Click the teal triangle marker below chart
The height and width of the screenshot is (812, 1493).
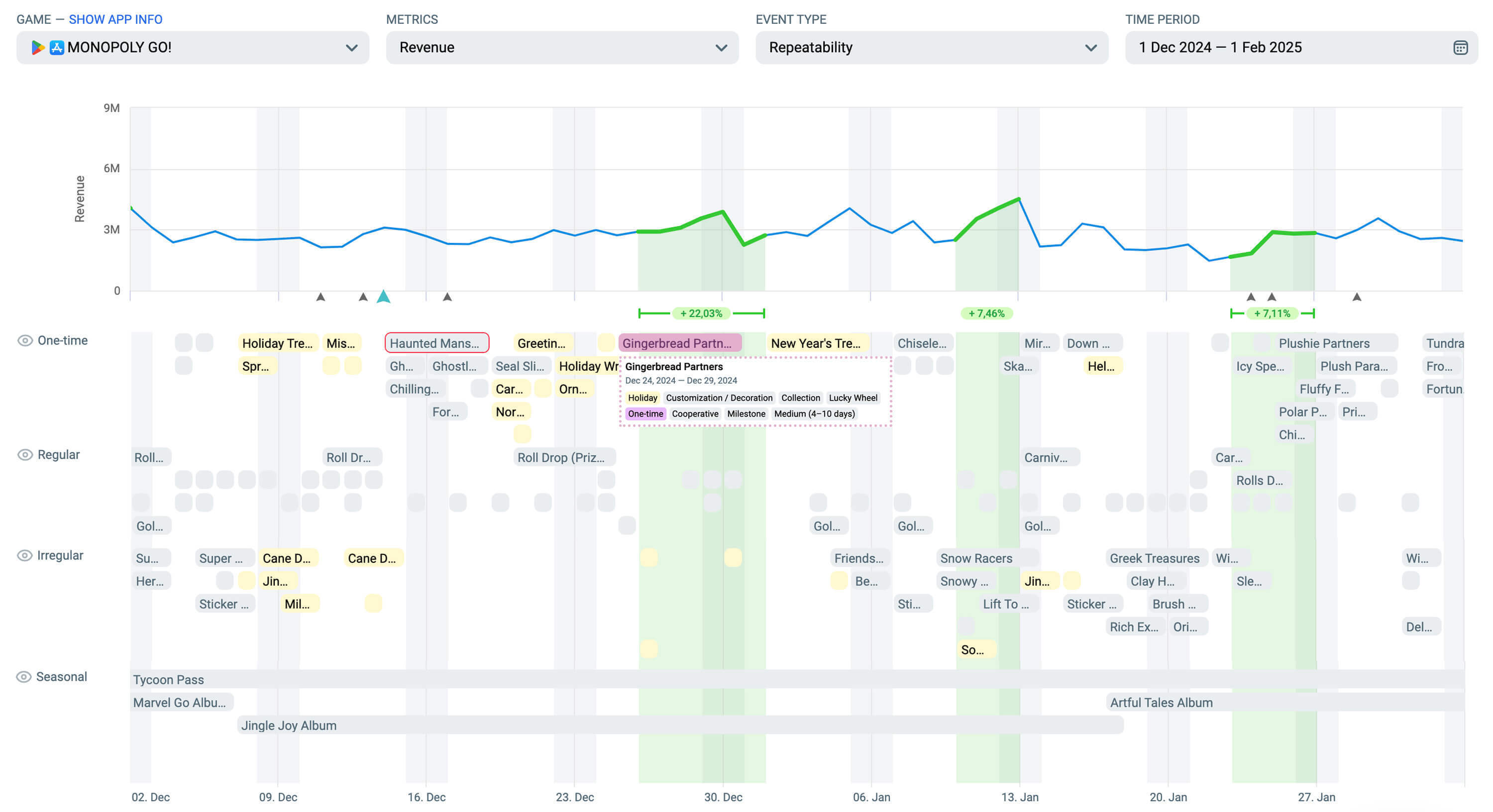[x=383, y=297]
